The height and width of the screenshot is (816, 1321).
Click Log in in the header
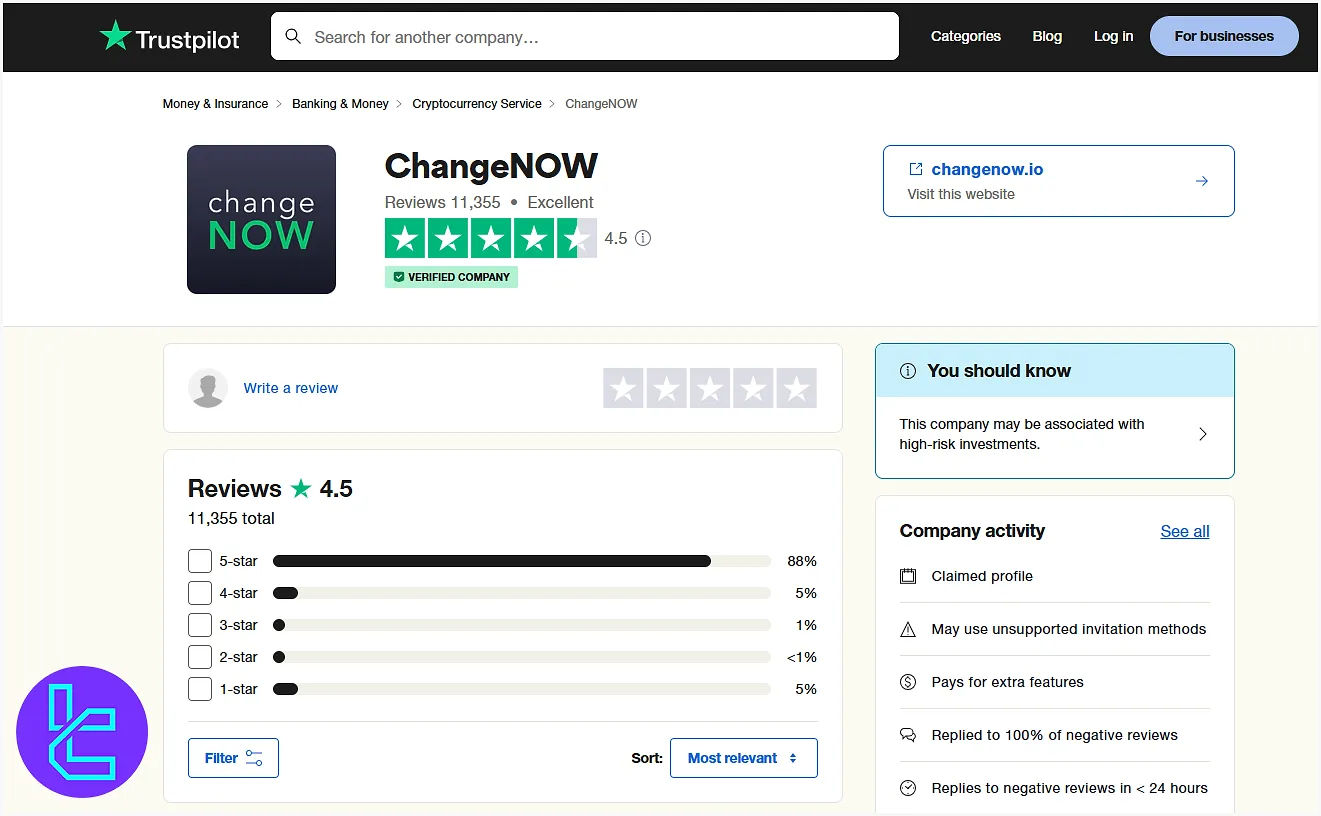[1113, 36]
